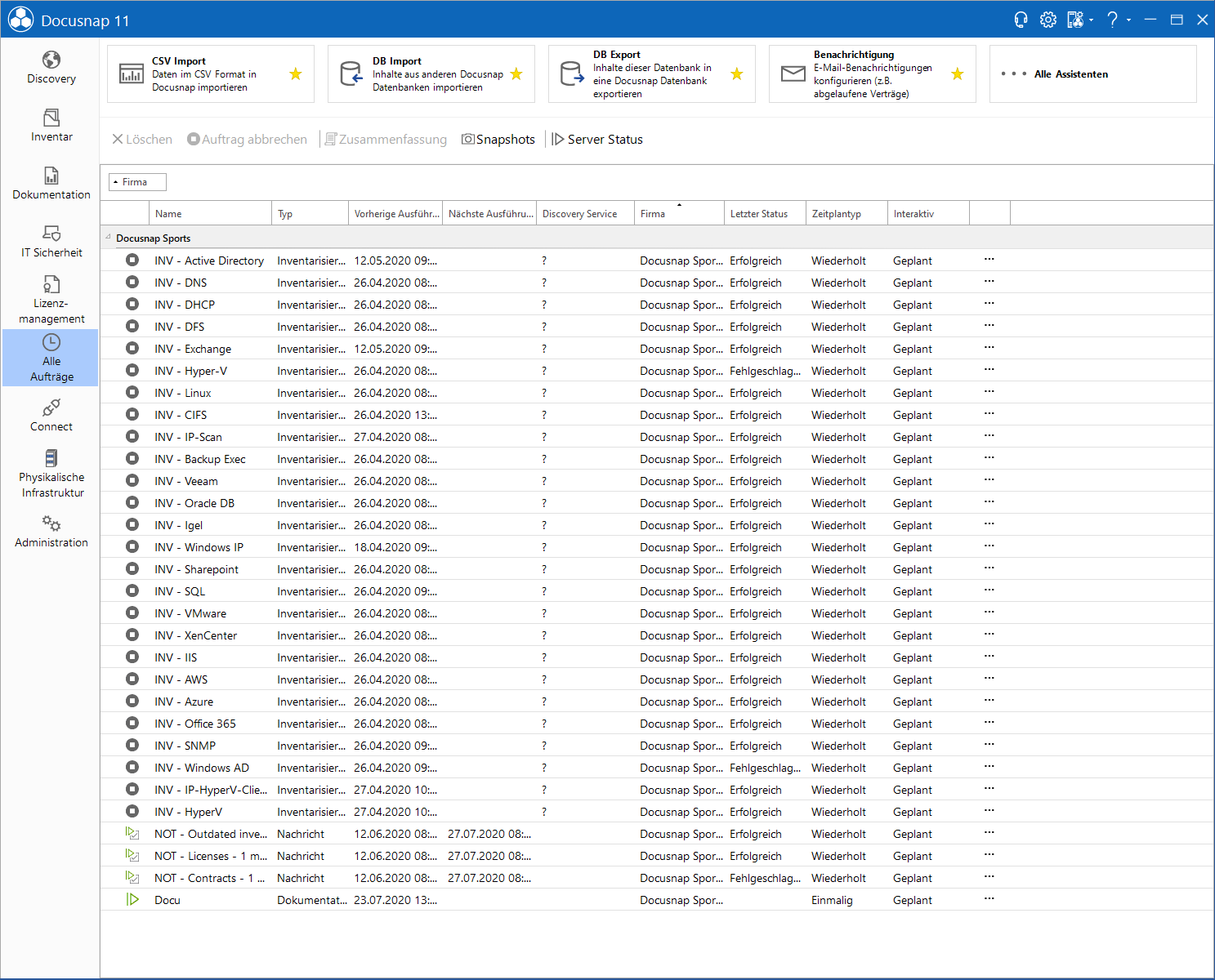
Task: Show Alle Assistenten
Action: (x=1092, y=74)
